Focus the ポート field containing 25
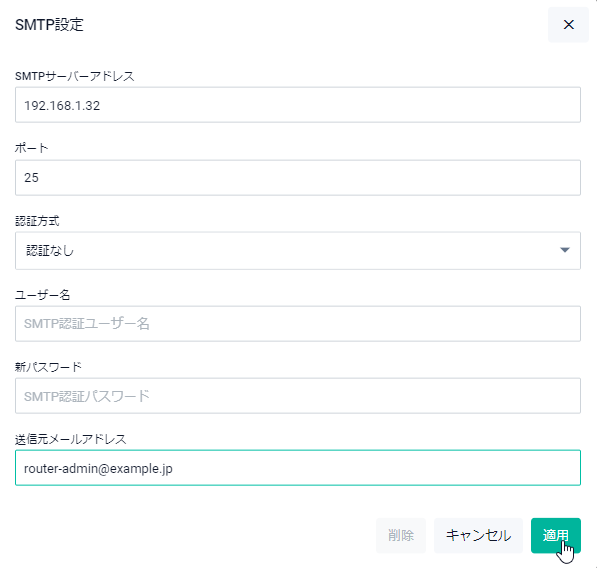This screenshot has height=568, width=597. (298, 178)
